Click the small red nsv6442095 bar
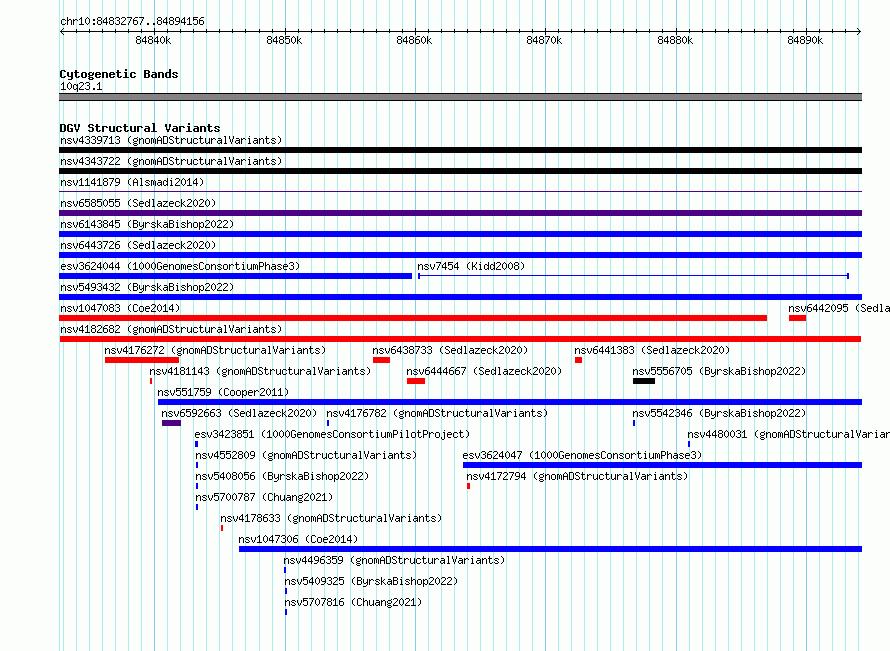Screen dimensions: 890x651 pyautogui.click(x=797, y=318)
